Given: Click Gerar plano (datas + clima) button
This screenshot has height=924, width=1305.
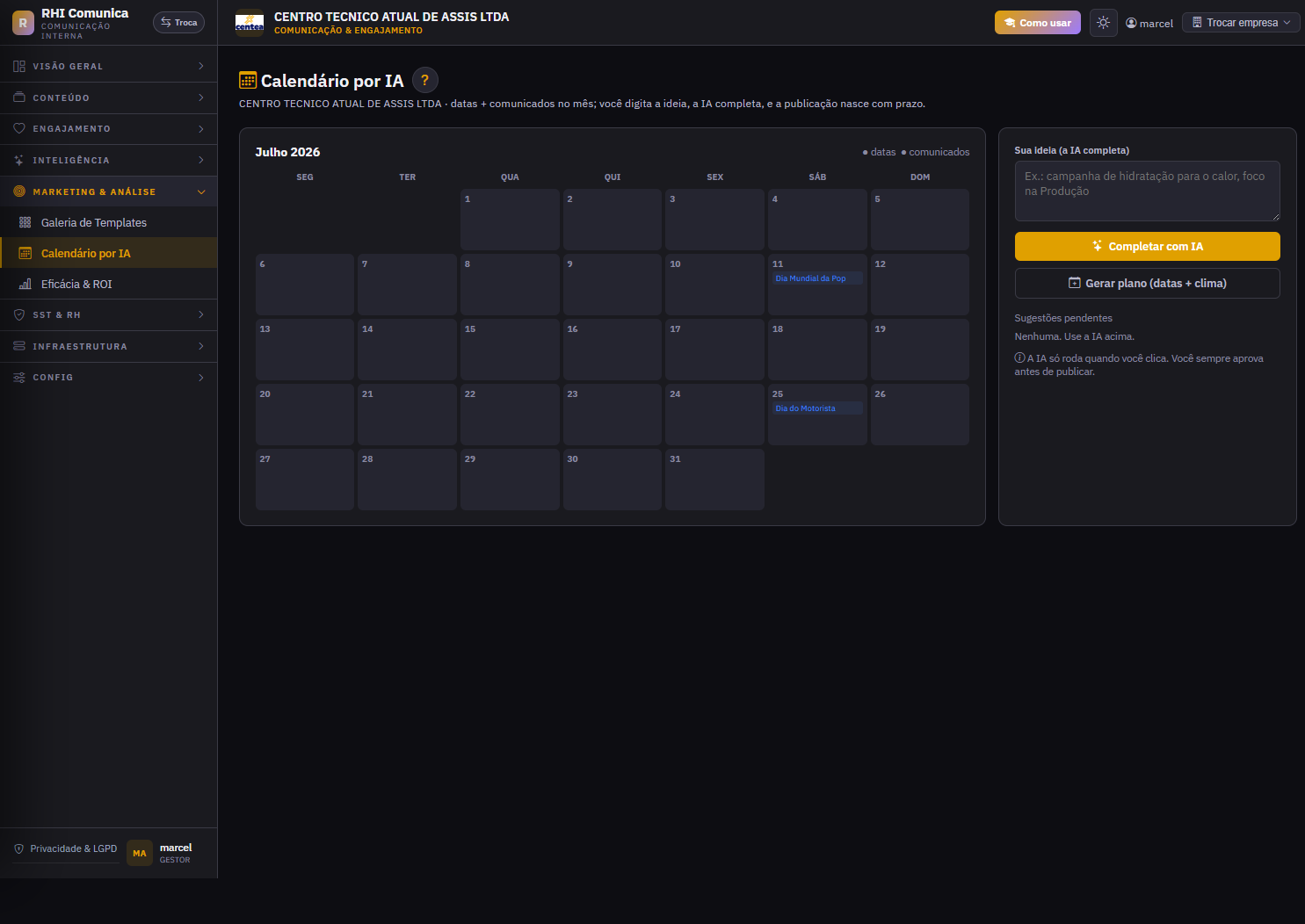Looking at the screenshot, I should click(1147, 284).
